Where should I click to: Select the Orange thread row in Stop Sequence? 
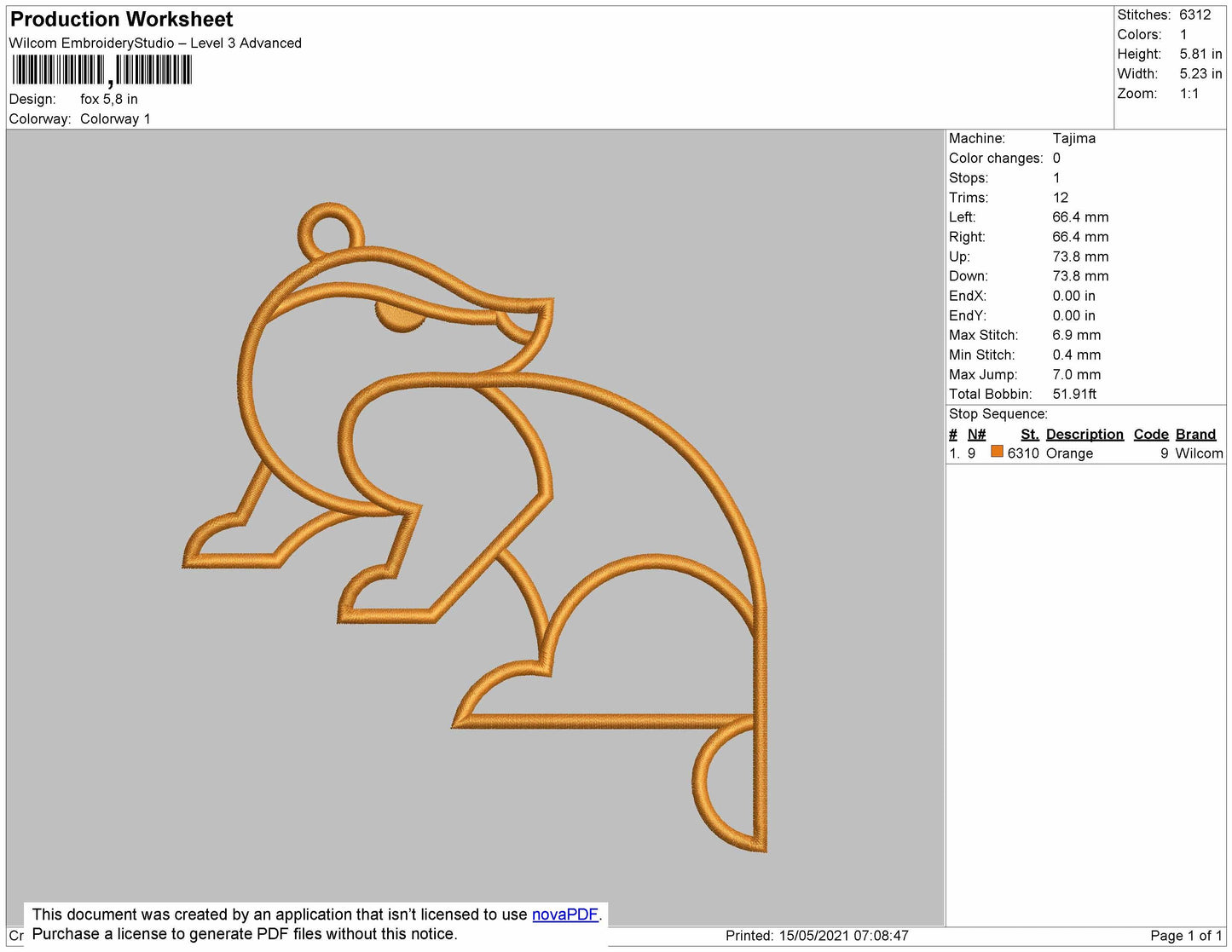[1086, 453]
